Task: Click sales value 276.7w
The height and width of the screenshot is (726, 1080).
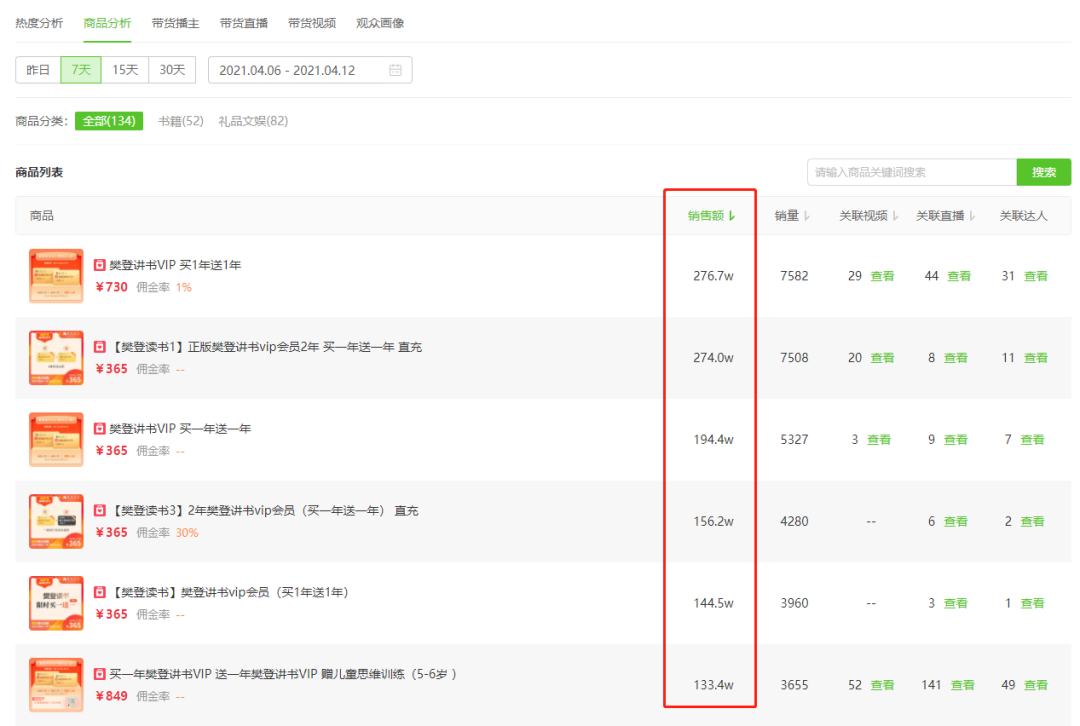Action: tap(713, 276)
